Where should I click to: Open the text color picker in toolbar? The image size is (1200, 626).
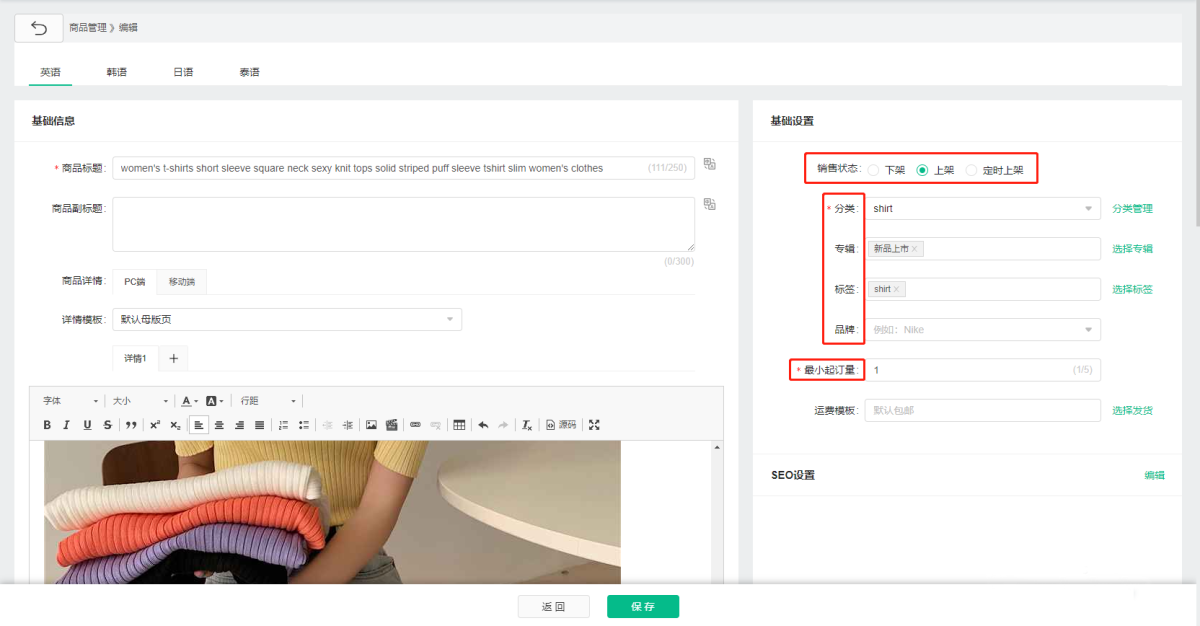coord(189,401)
